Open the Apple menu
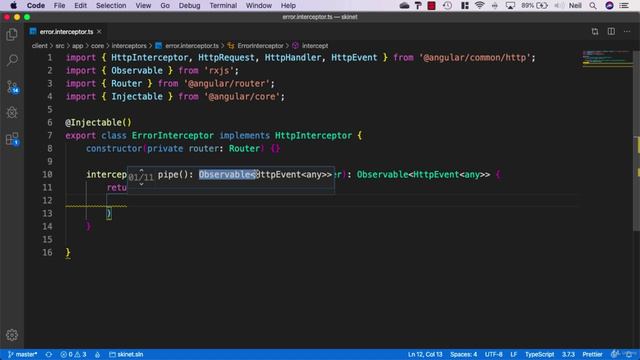The image size is (640, 360). [13, 5]
